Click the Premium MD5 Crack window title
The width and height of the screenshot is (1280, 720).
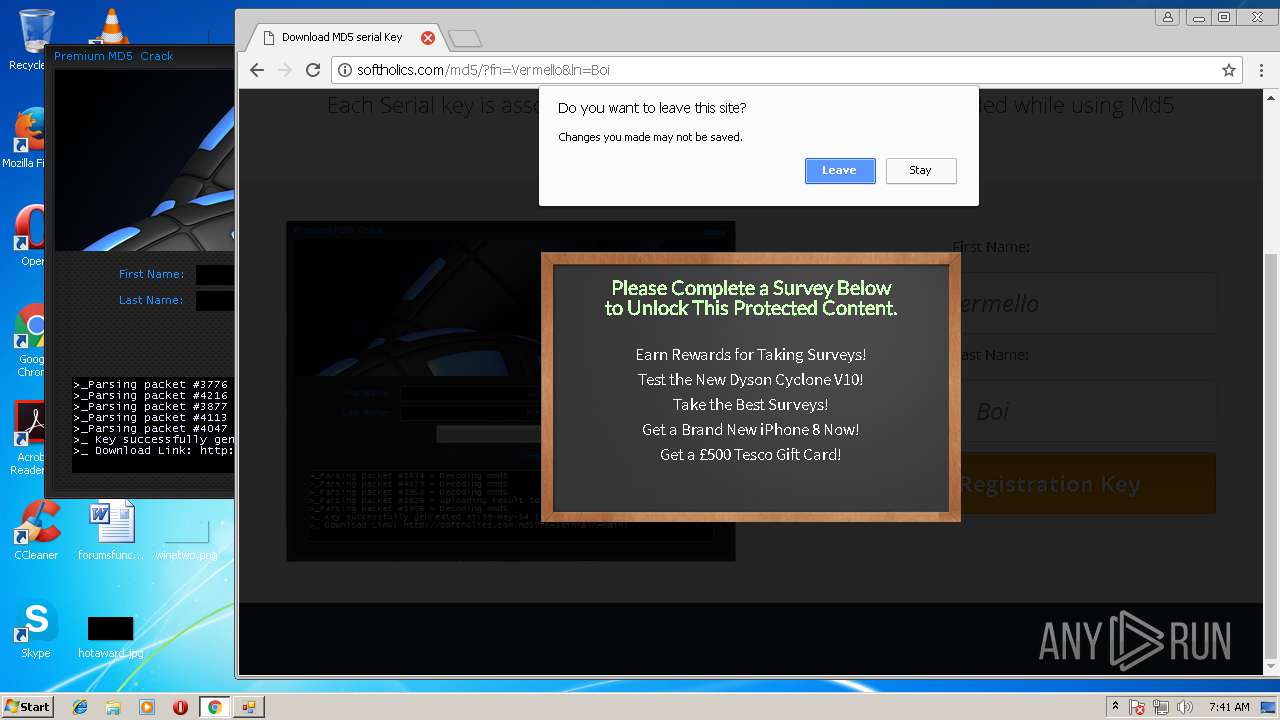click(113, 56)
